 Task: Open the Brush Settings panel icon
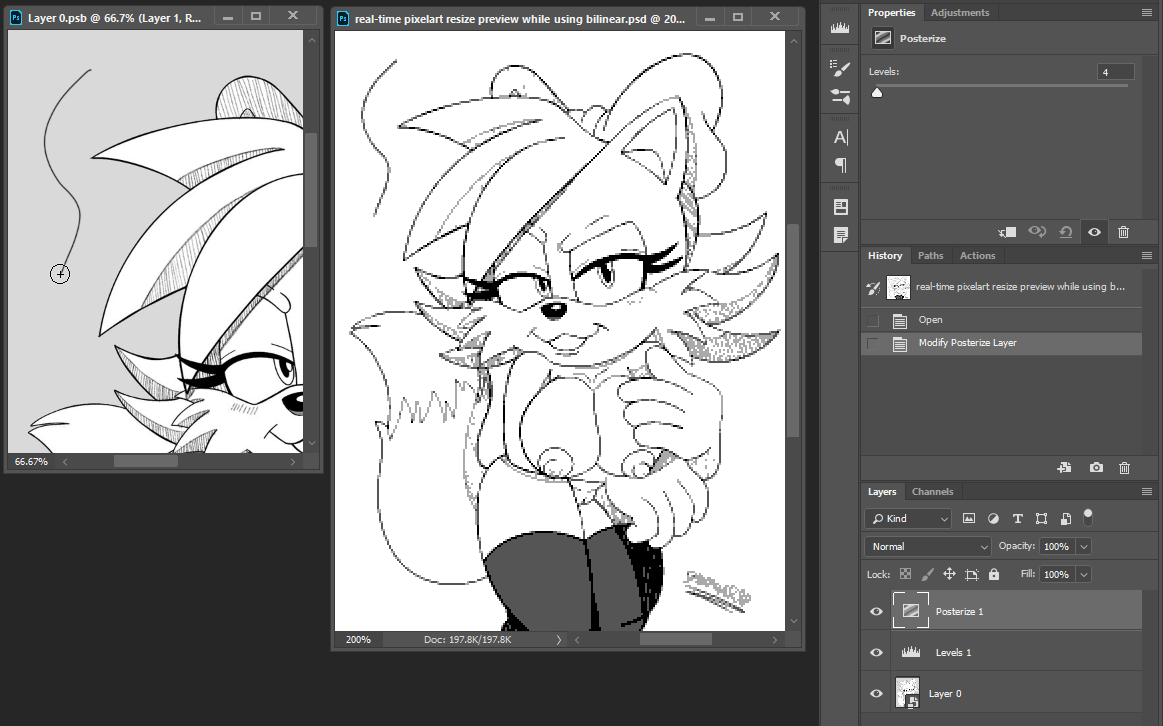840,68
